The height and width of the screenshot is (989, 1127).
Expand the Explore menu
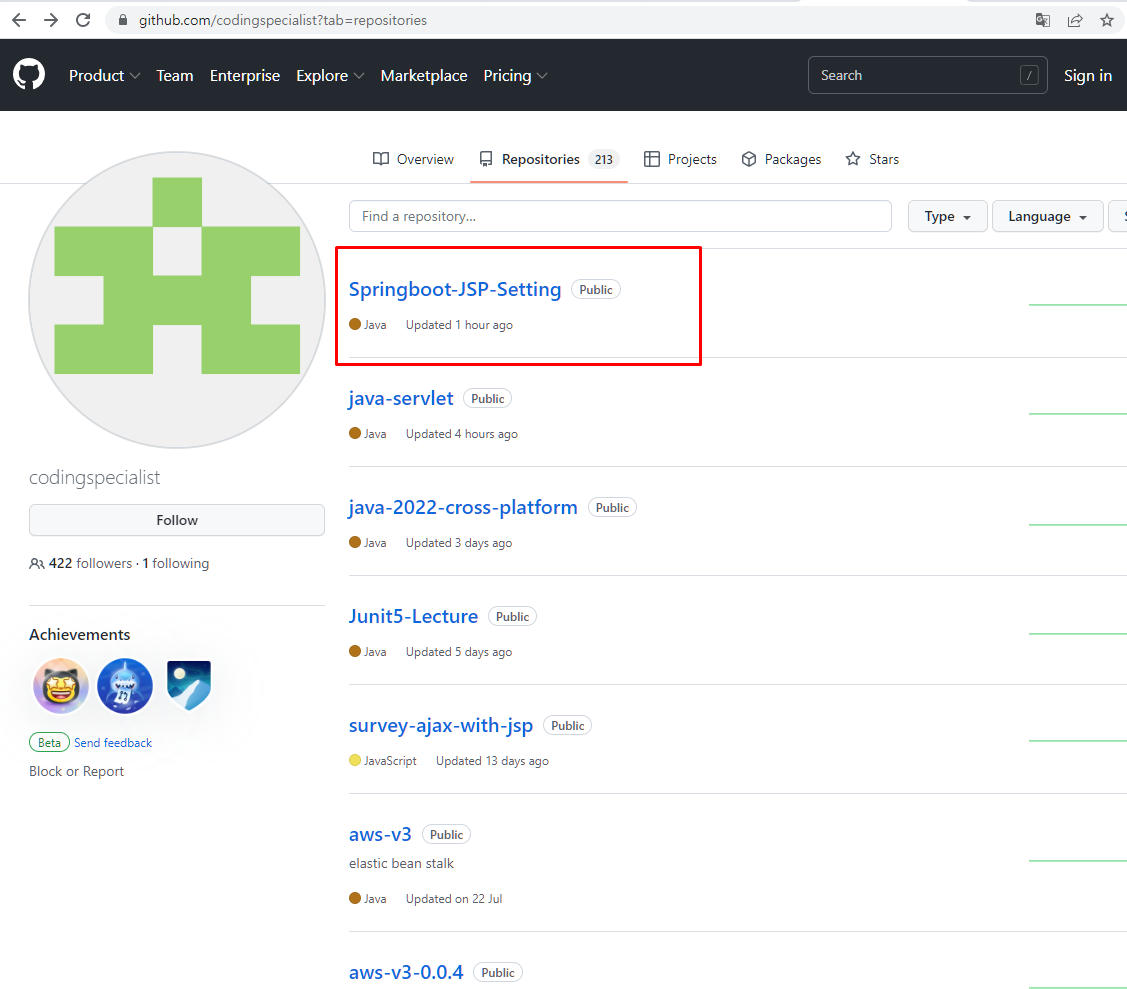click(330, 75)
